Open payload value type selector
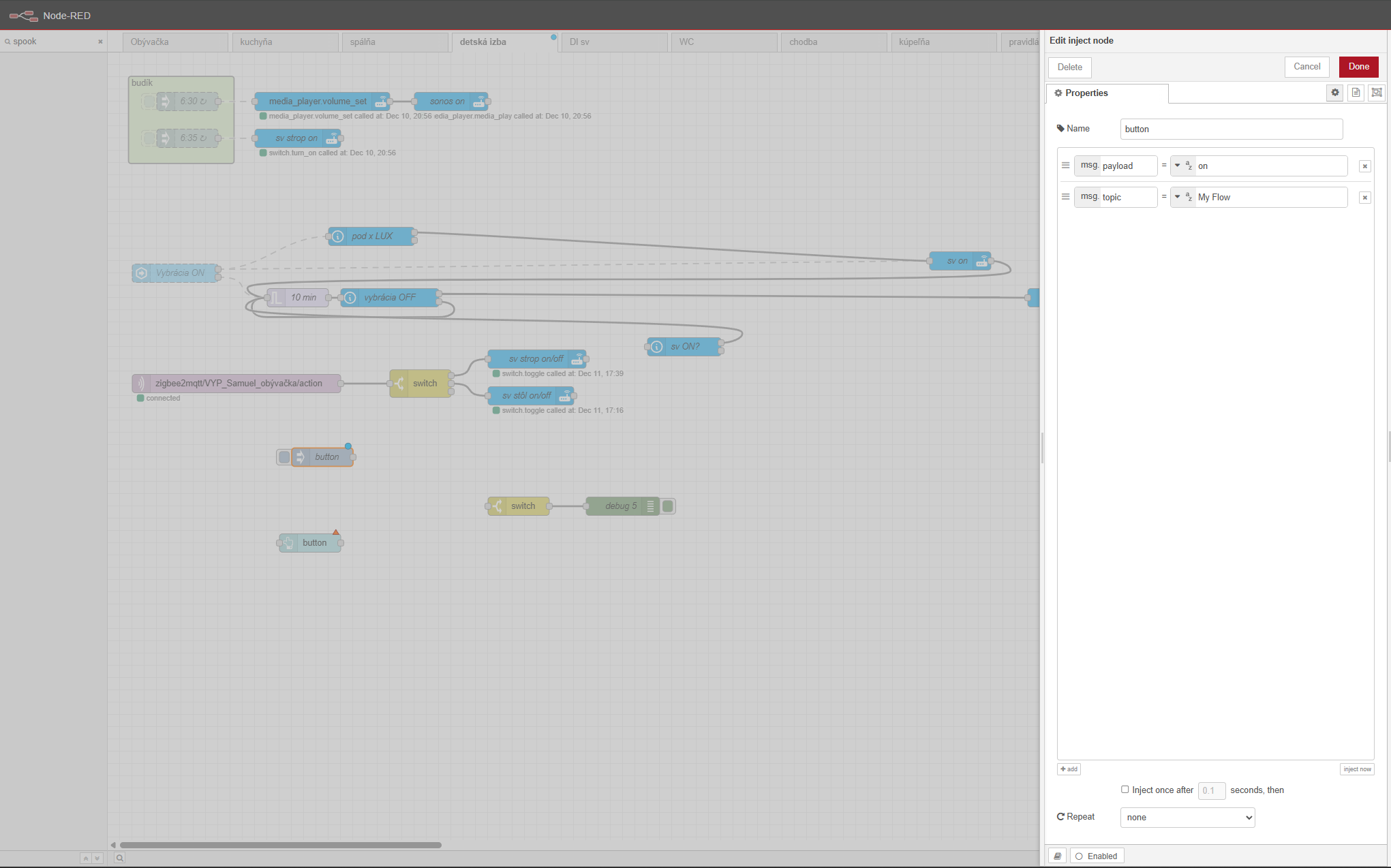This screenshot has height=868, width=1391. click(1182, 166)
